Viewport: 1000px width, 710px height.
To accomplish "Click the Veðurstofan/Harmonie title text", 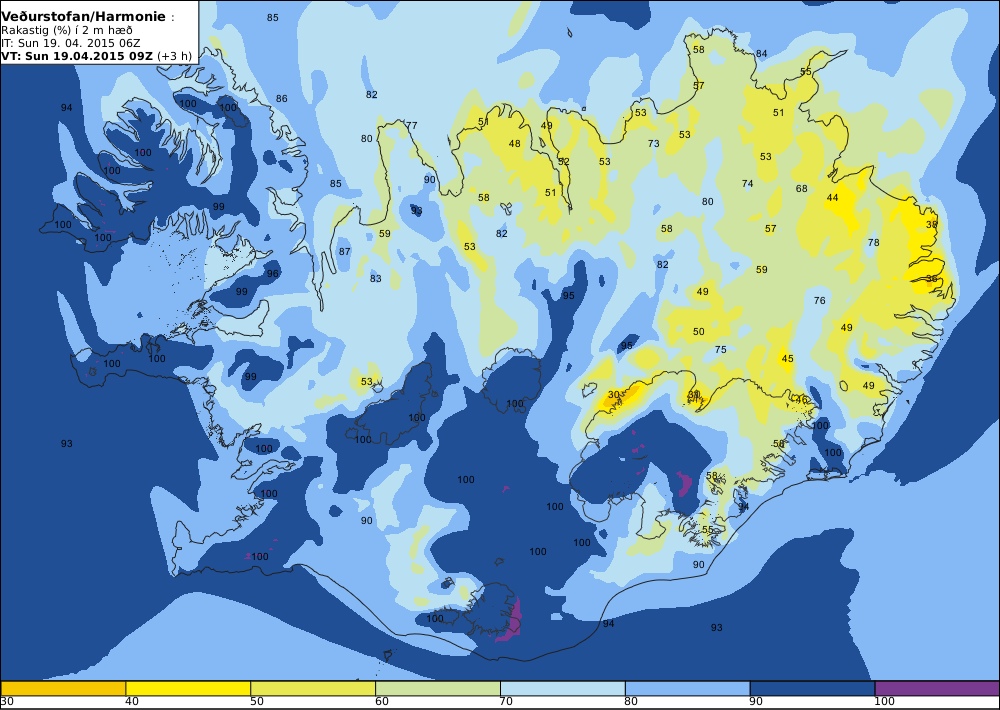I will pos(84,17).
